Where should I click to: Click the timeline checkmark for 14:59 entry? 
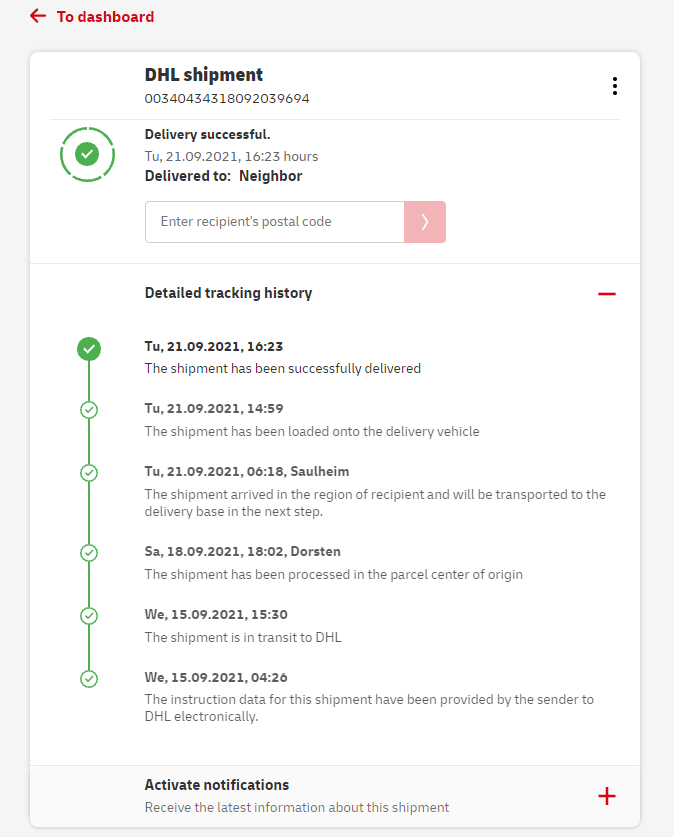tap(89, 410)
